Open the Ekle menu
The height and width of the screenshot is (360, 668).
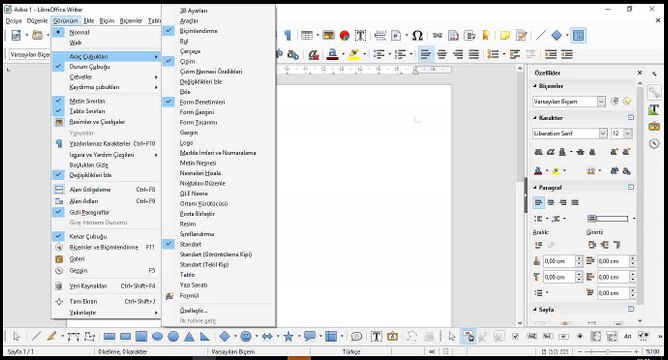click(x=89, y=20)
